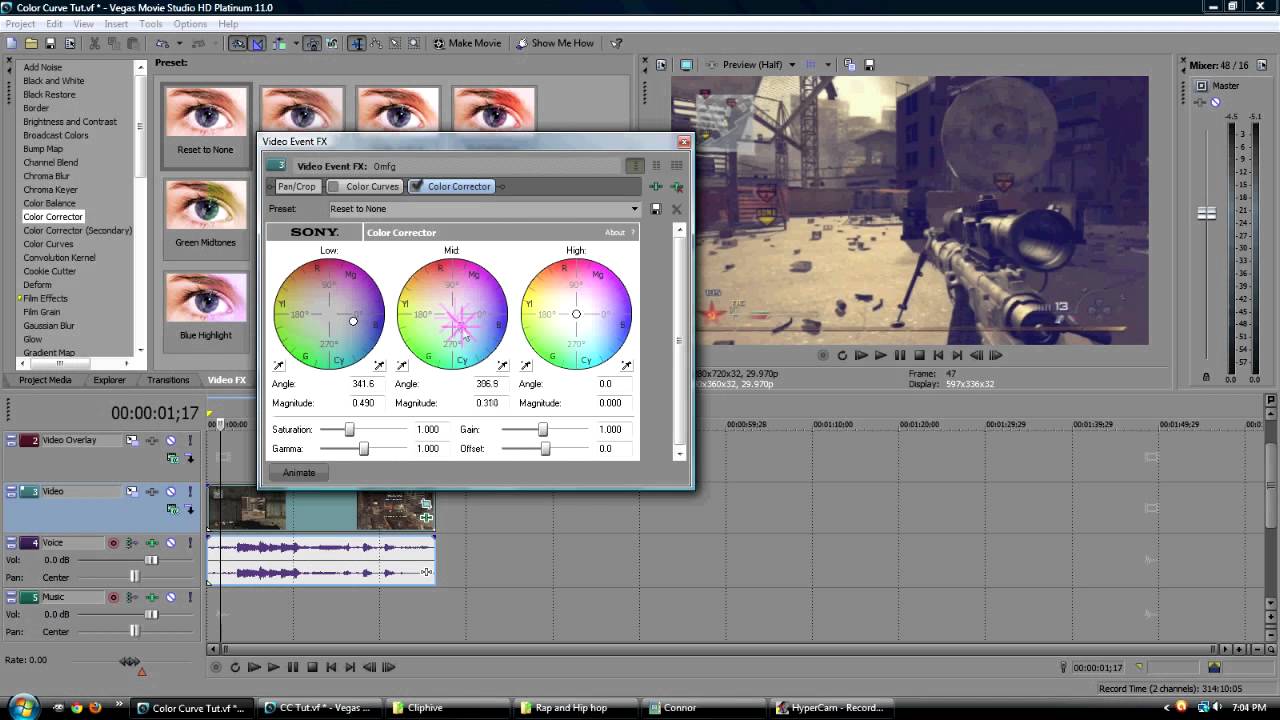Switch to the Project Media tab
The height and width of the screenshot is (720, 1280).
pos(45,380)
